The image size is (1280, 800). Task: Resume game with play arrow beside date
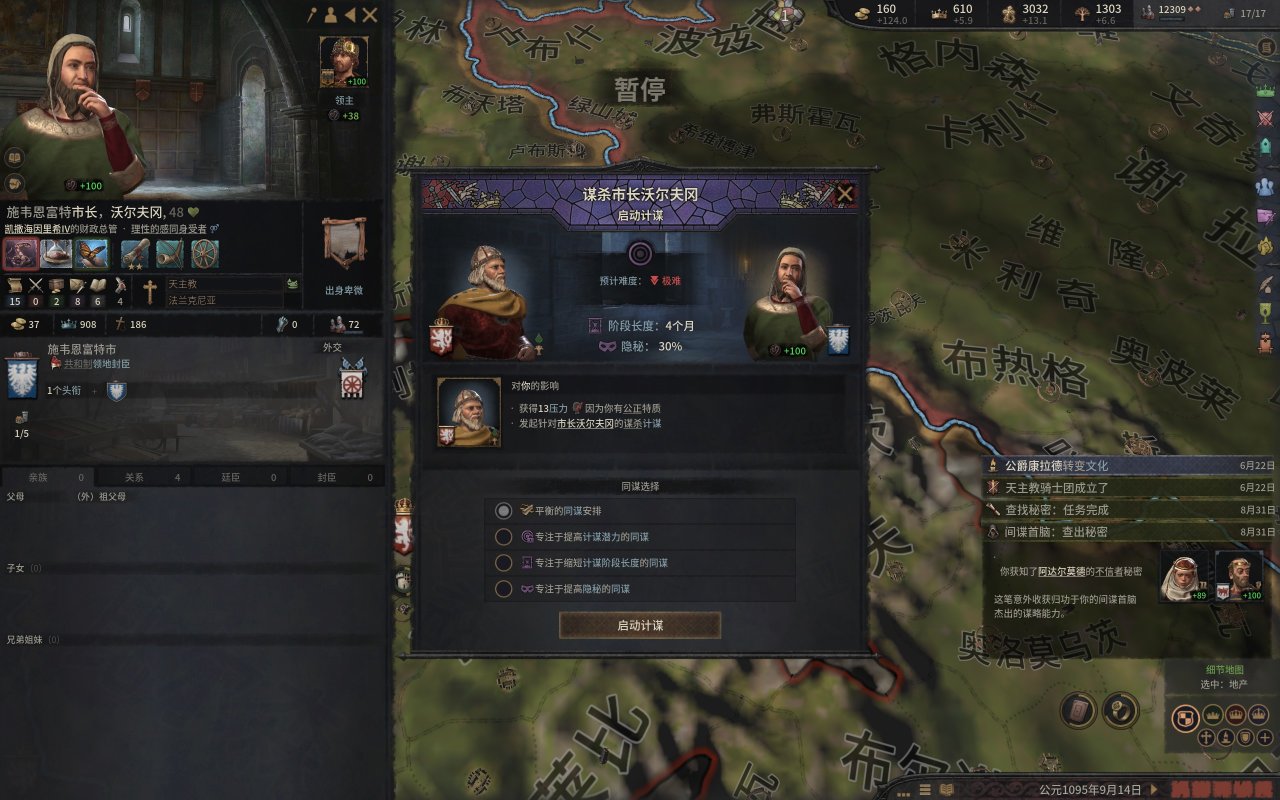point(1153,789)
